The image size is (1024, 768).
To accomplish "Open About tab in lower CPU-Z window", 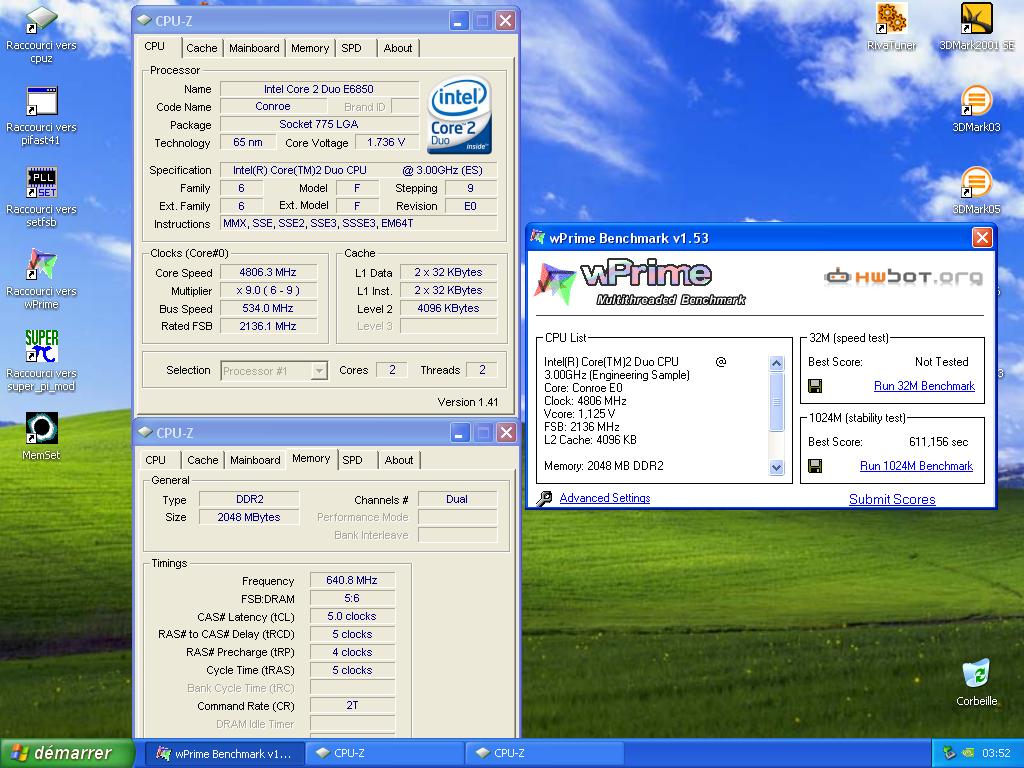I will (398, 460).
